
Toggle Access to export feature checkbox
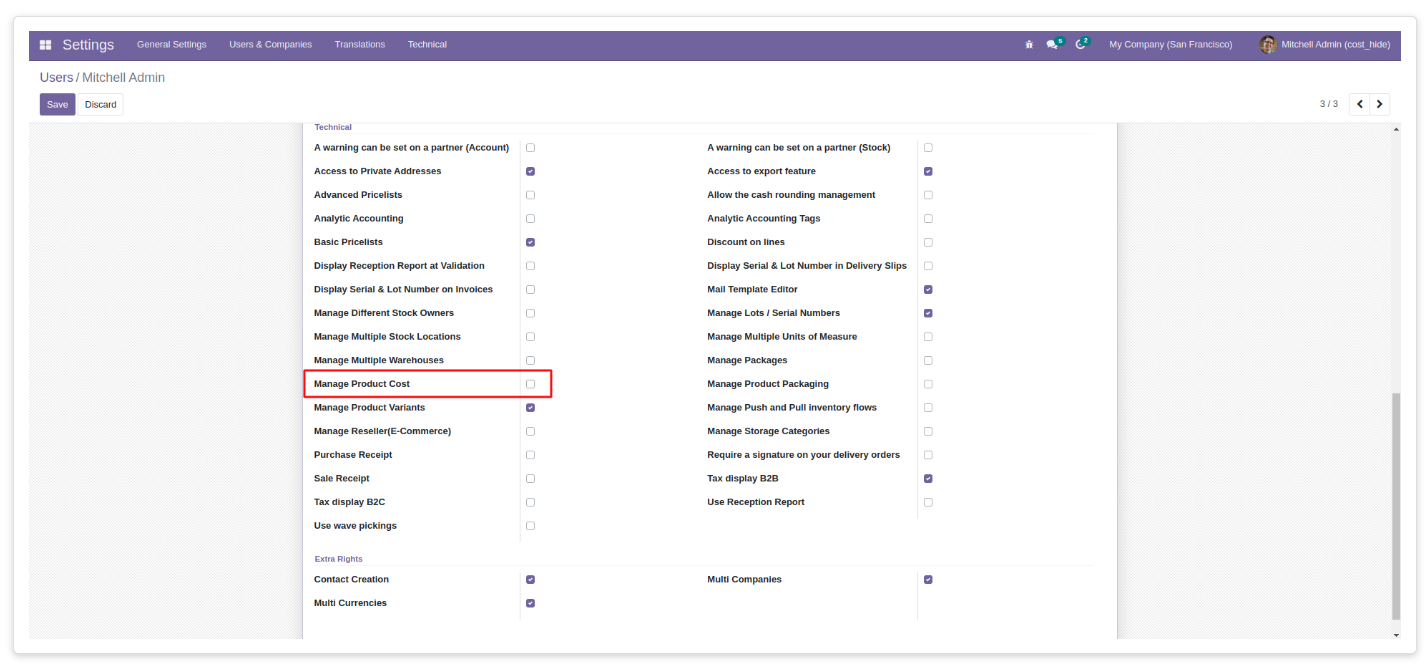point(928,171)
